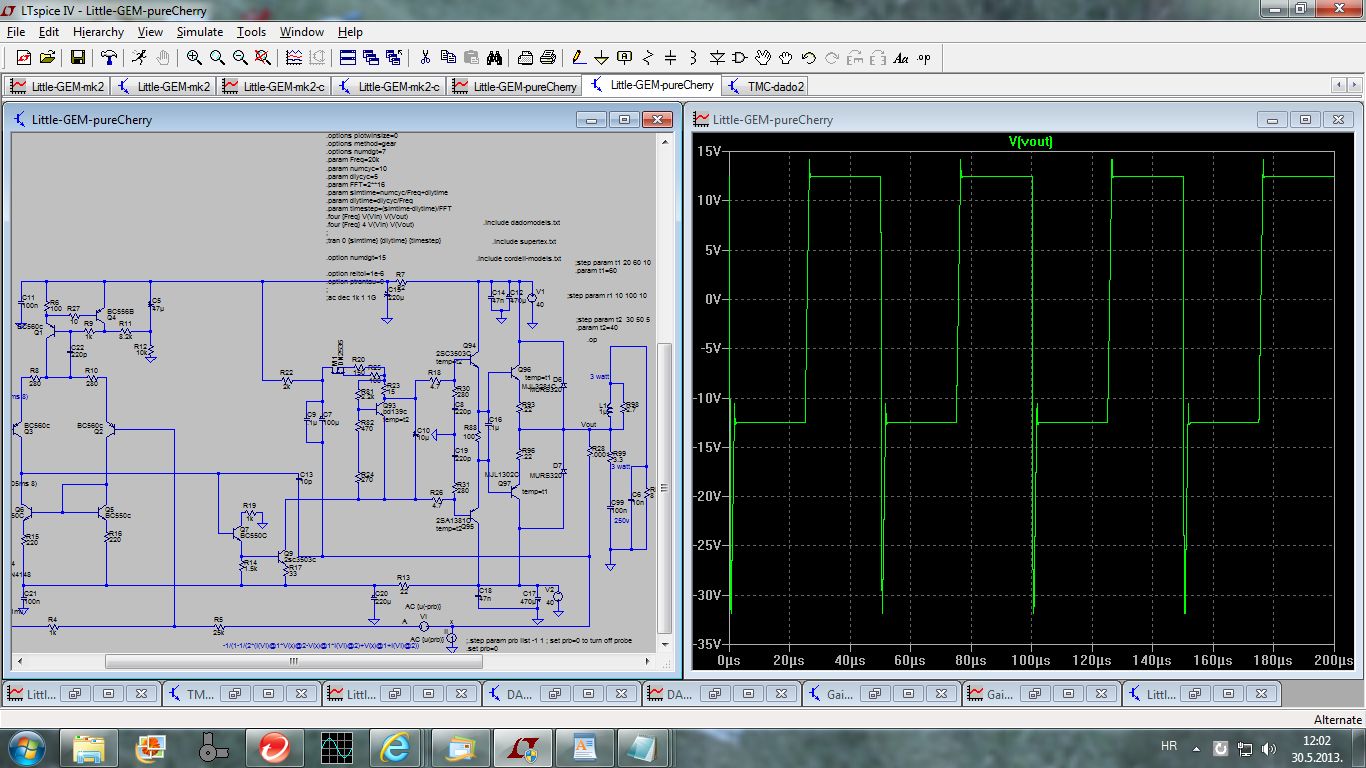
Task: Switch to the TMC-dado2 tab
Action: click(766, 86)
